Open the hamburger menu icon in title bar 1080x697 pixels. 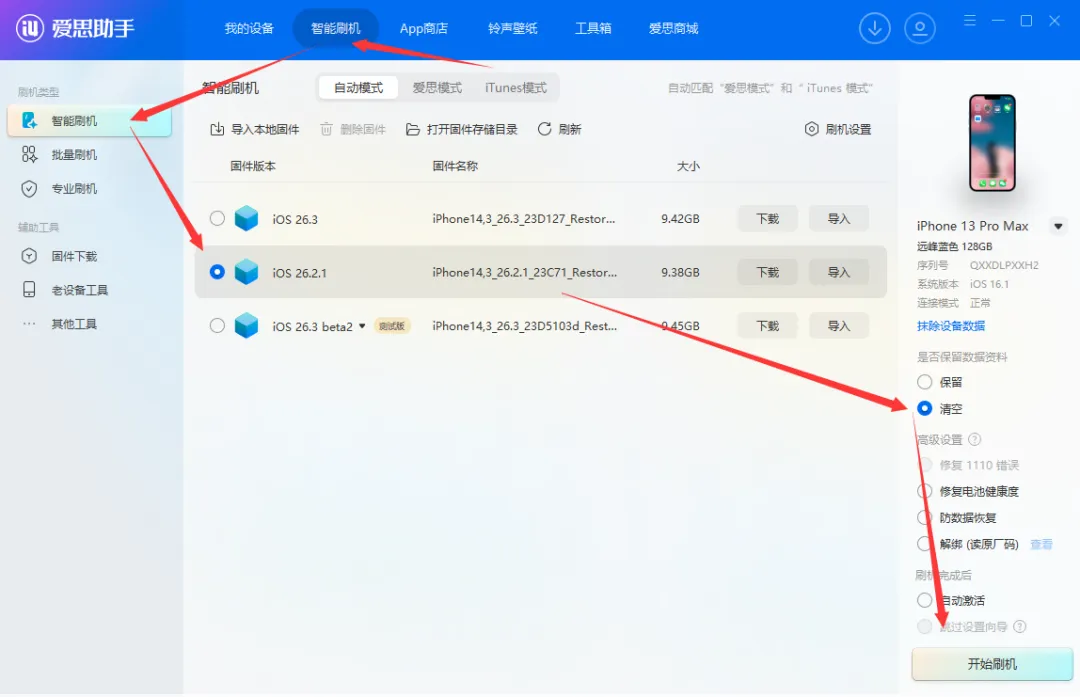[970, 21]
